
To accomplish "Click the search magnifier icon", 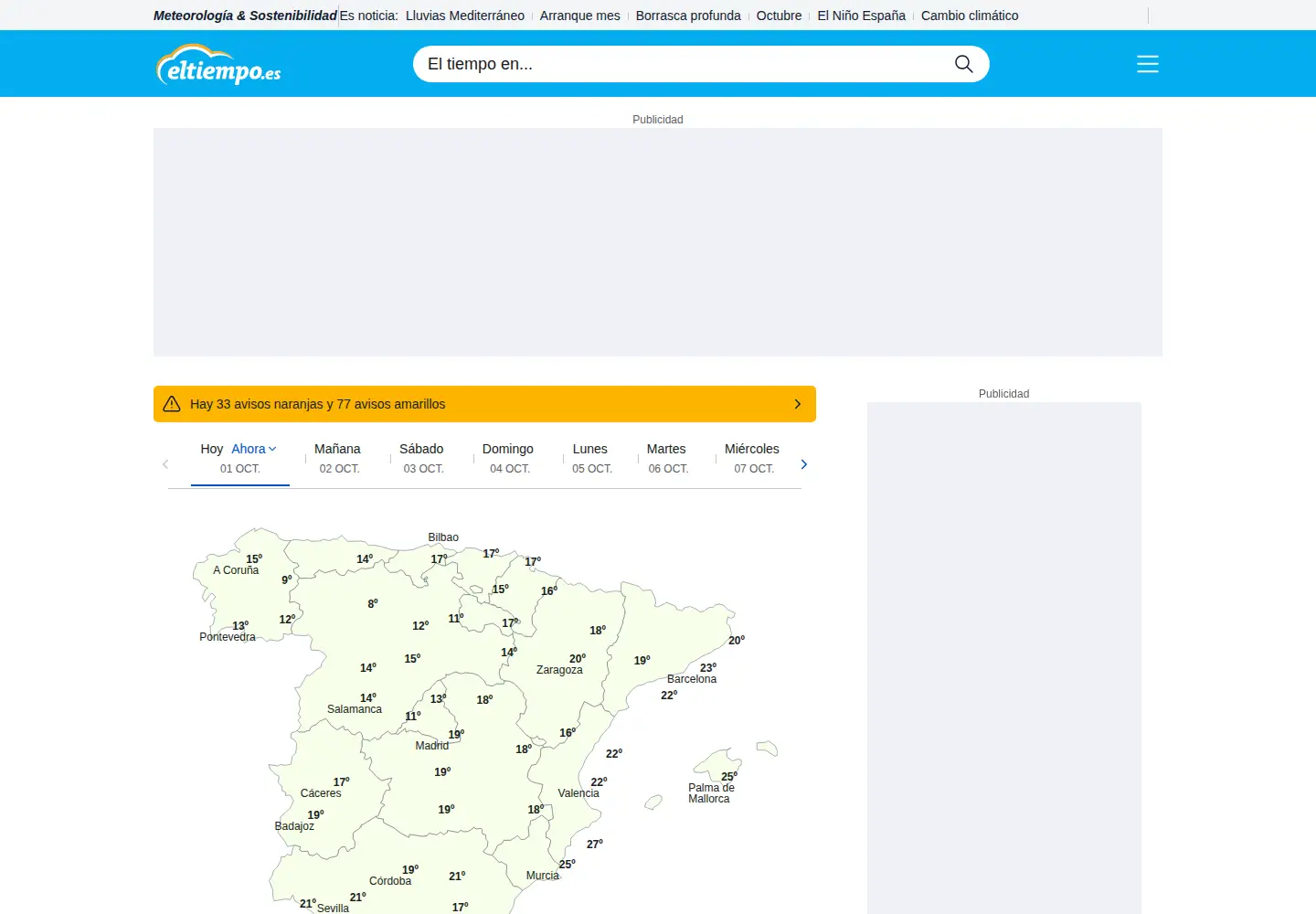I will (x=963, y=64).
